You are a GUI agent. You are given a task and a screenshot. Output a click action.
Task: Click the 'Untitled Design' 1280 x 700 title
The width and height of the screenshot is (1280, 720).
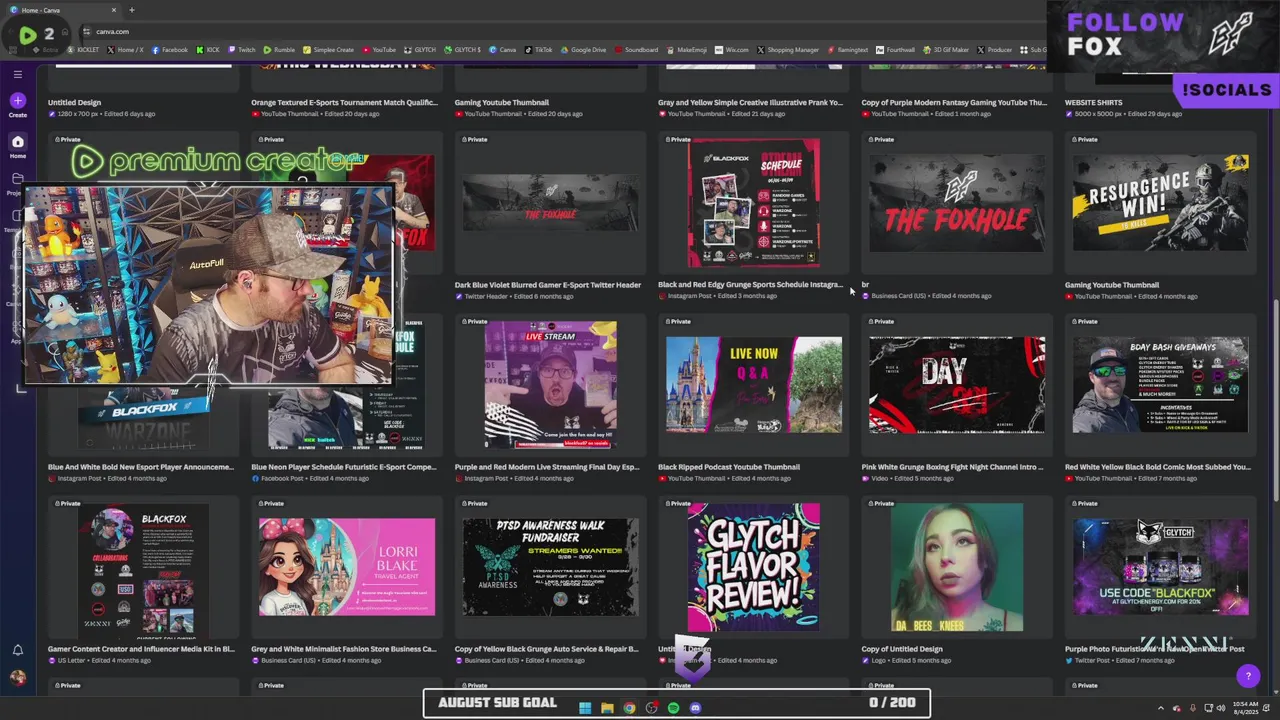point(75,102)
